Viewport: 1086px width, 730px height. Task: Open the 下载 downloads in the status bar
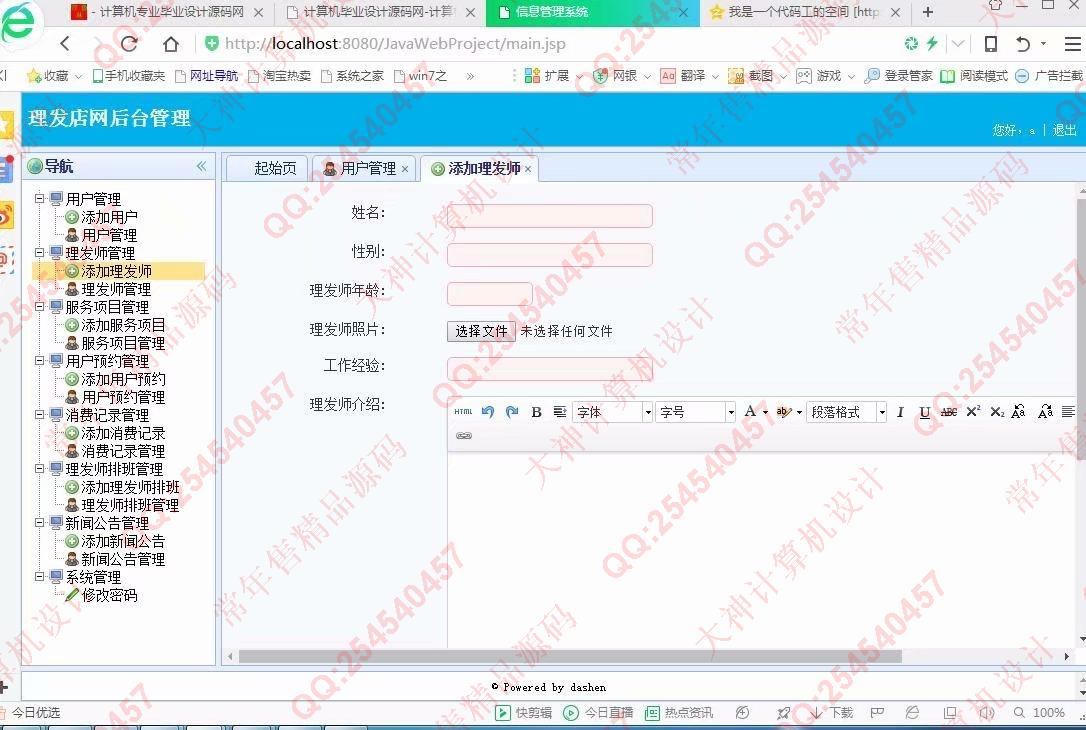click(832, 713)
